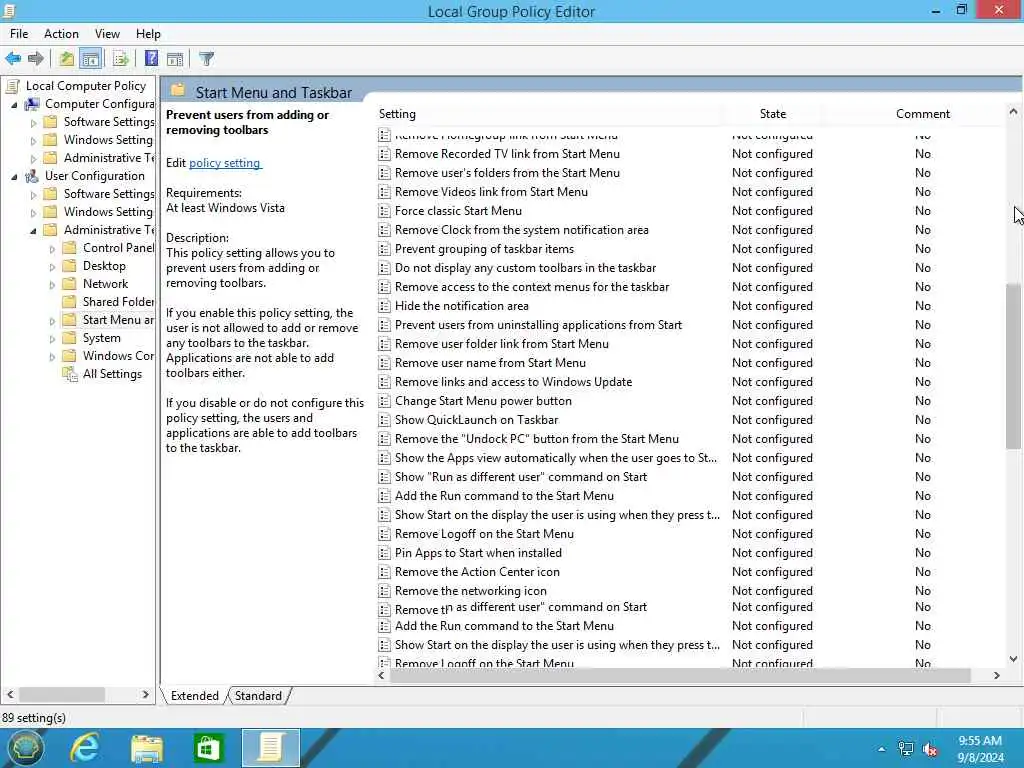The image size is (1024, 768).
Task: Toggle Show/Hide Console Tree icon
Action: pos(91,59)
